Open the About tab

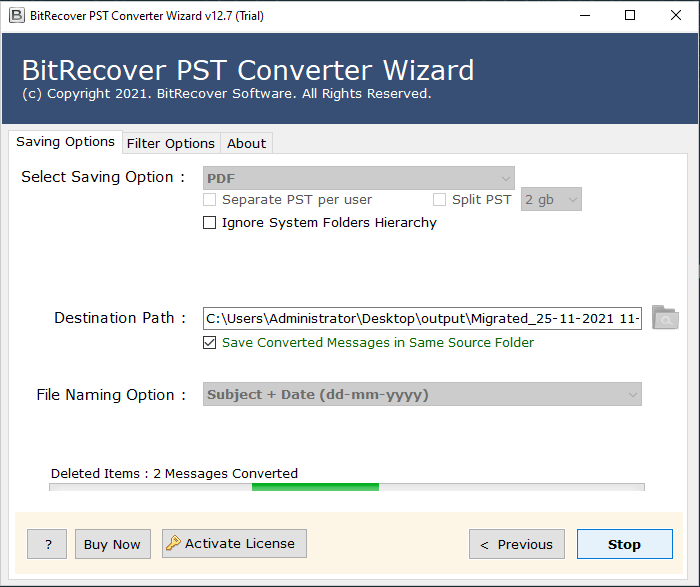(246, 143)
